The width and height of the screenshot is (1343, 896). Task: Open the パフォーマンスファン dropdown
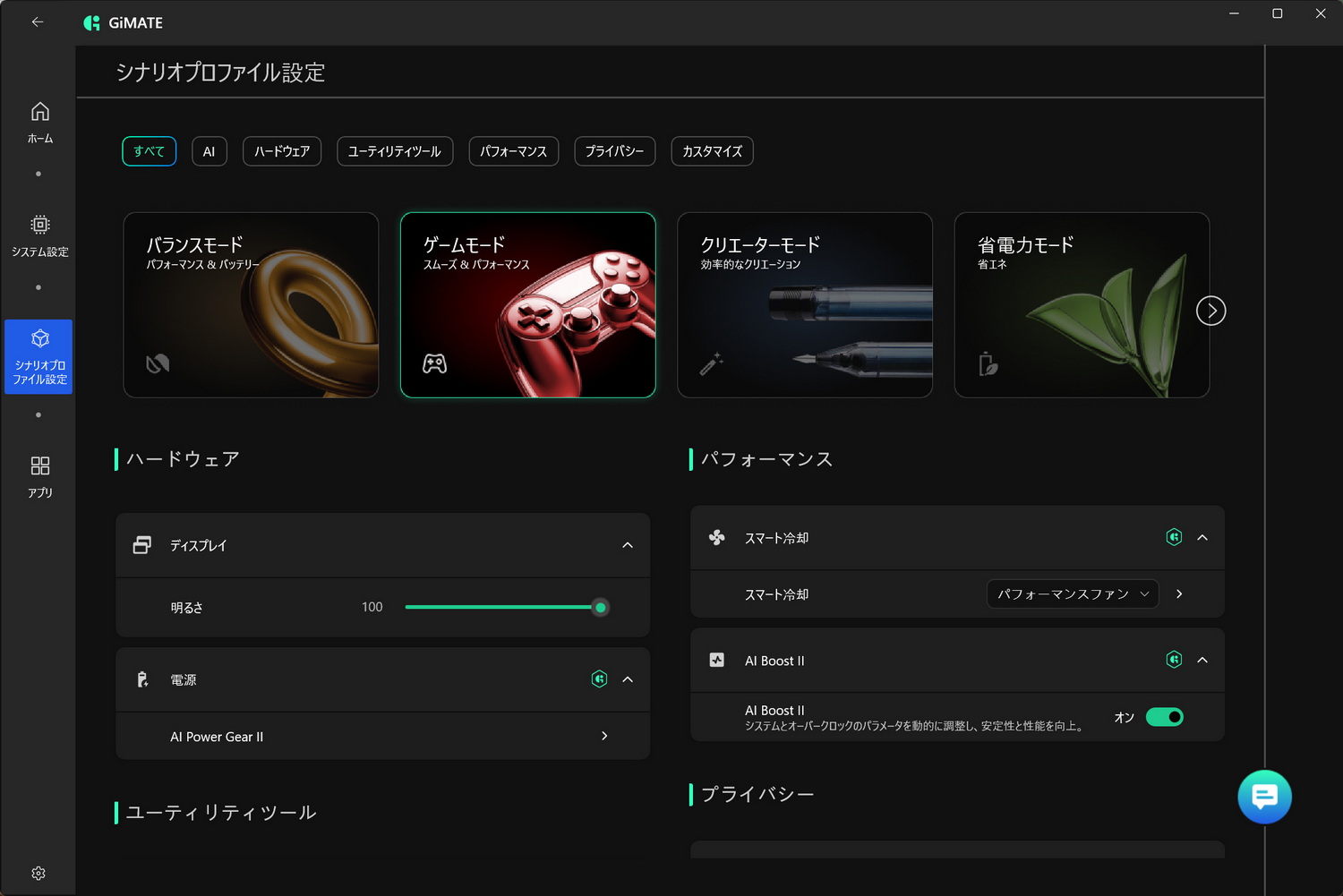tap(1072, 593)
